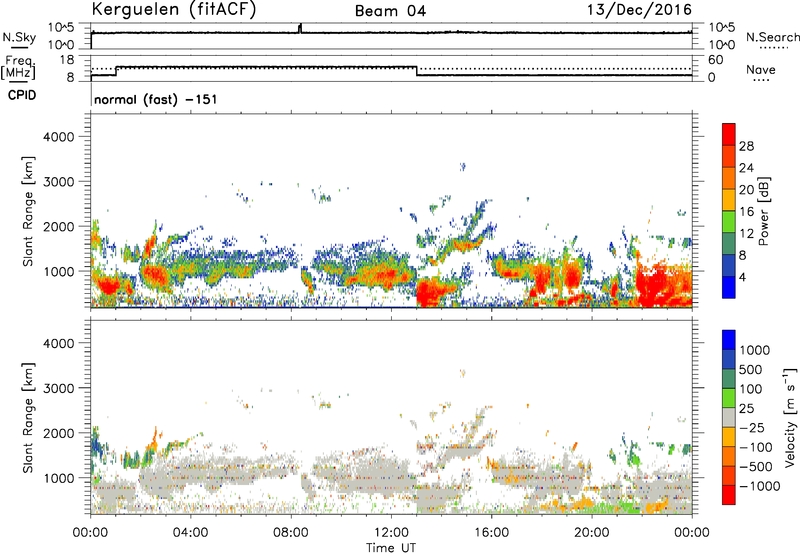Click the '08:00' time tick label

point(291,533)
